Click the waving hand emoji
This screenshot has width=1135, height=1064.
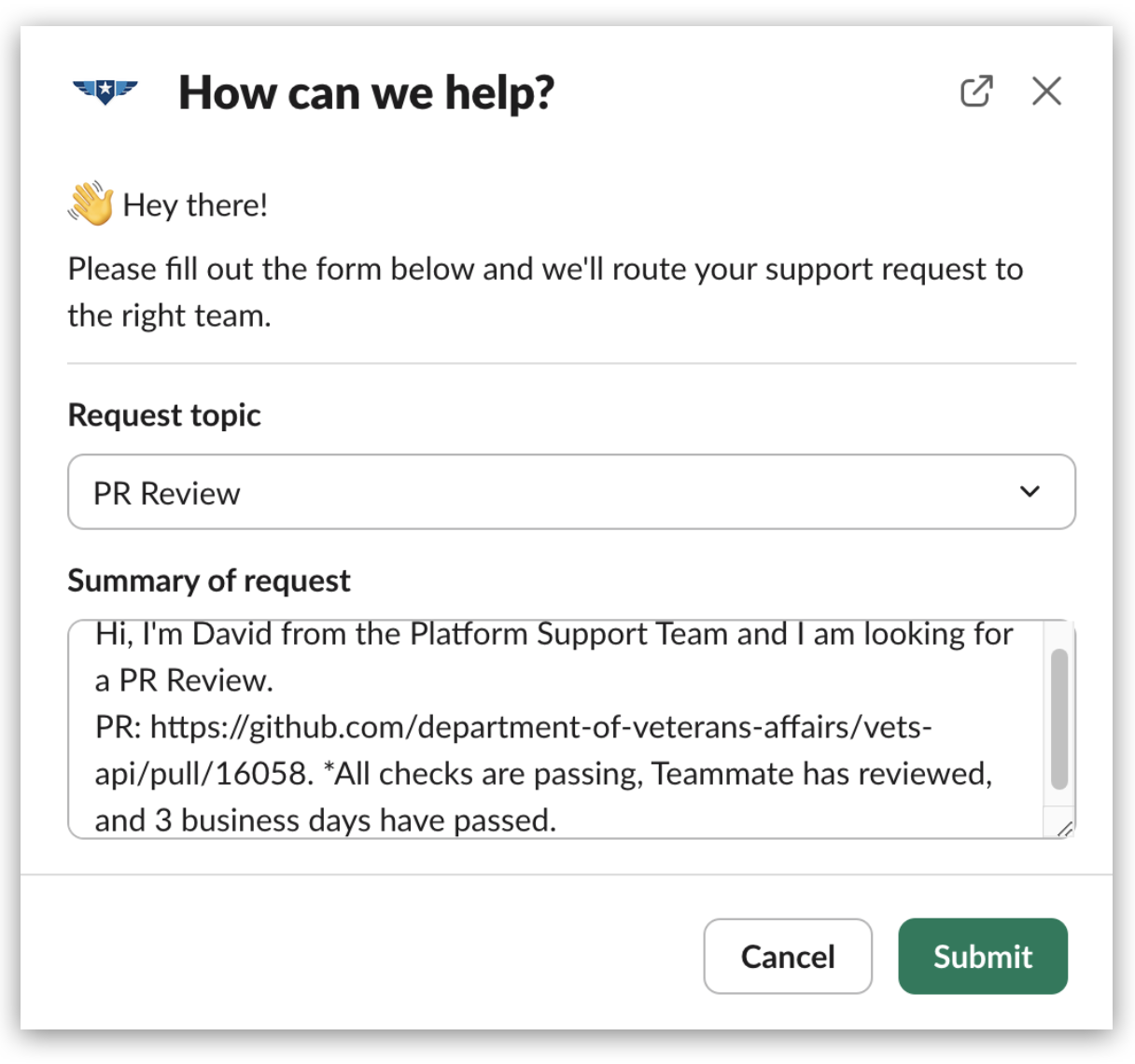(91, 203)
